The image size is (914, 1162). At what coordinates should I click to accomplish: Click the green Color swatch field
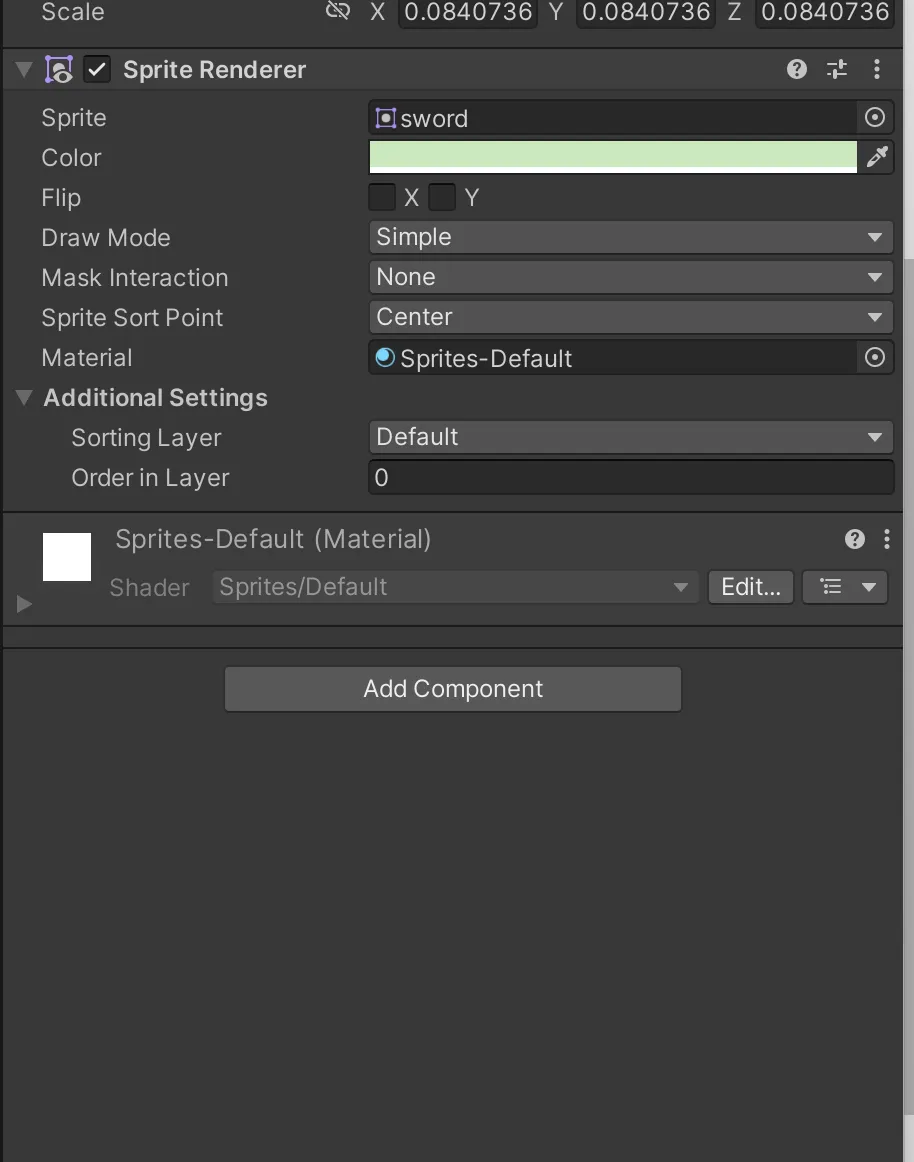(613, 157)
